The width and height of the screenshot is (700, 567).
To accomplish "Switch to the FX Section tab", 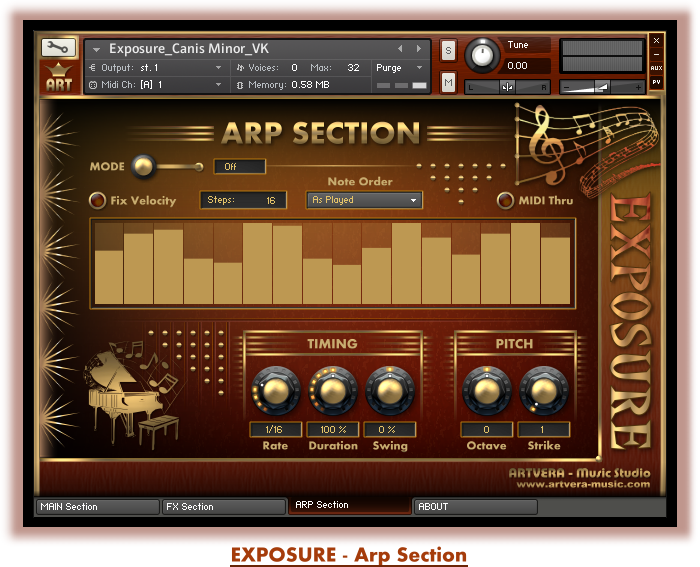I will pos(224,507).
